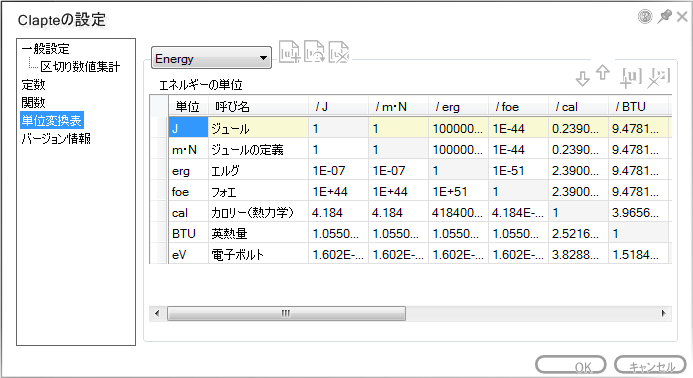
Task: Click 1E+44 in foe row / m·N column
Action: click(398, 191)
